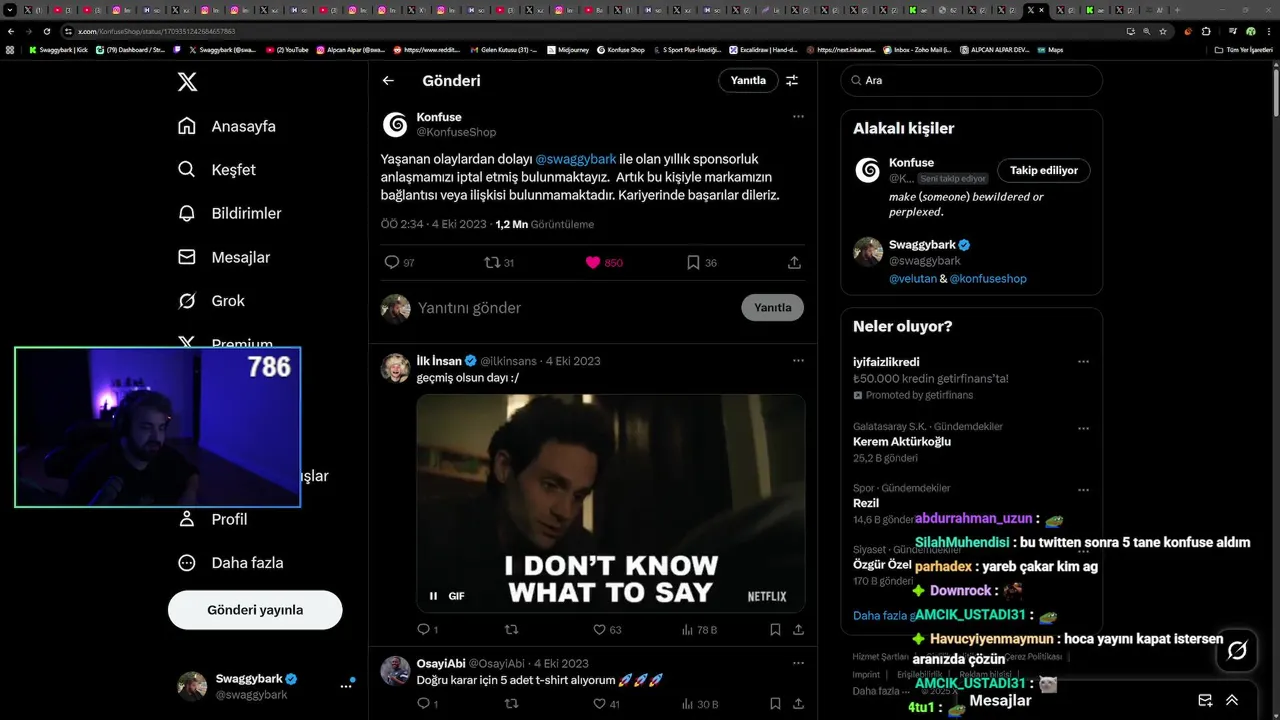Open more options on İlk İnsan reply
This screenshot has height=720, width=1280.
click(798, 360)
